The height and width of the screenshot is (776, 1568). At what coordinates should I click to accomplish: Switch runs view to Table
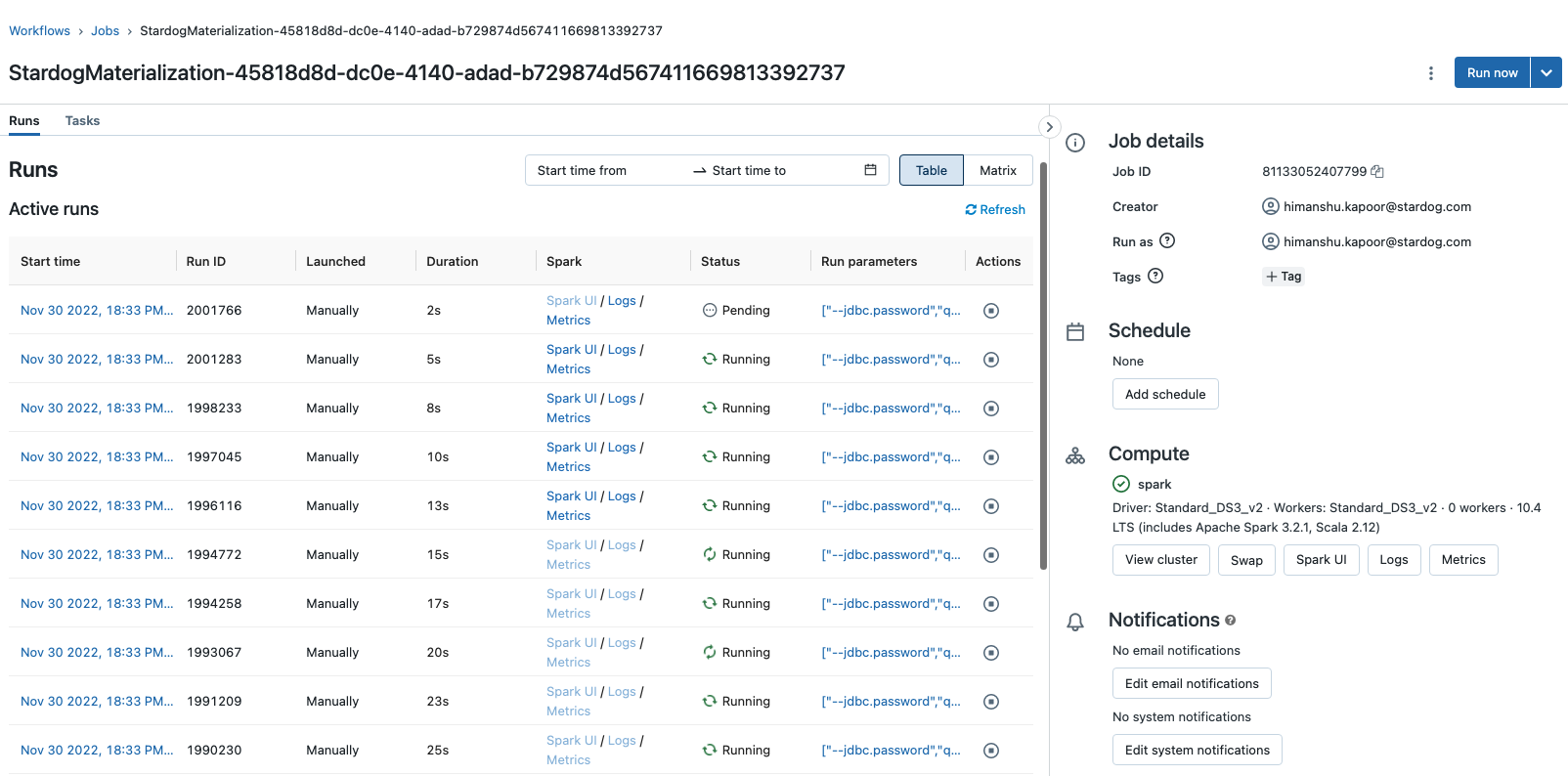931,170
